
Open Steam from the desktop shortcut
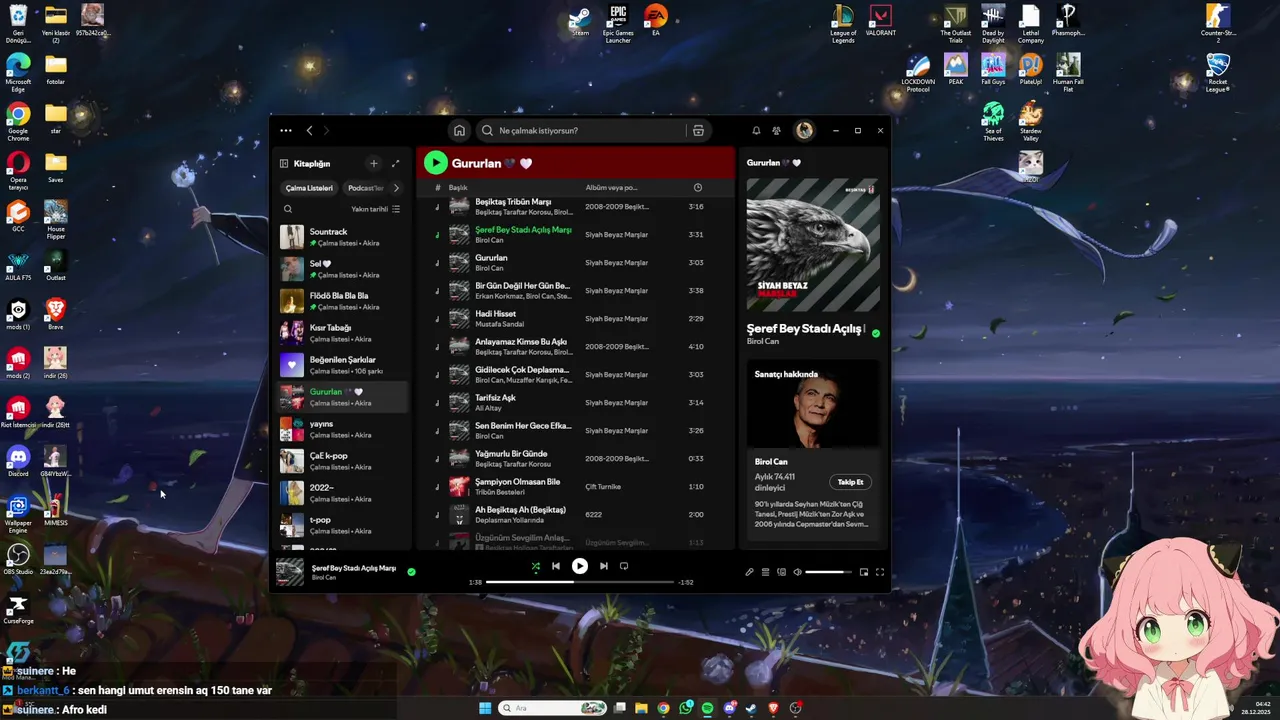coord(580,22)
